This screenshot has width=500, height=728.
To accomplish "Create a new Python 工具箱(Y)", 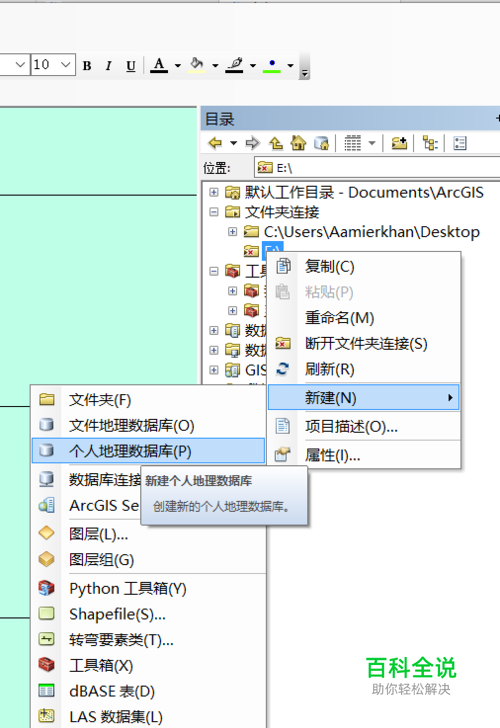I will (x=149, y=589).
